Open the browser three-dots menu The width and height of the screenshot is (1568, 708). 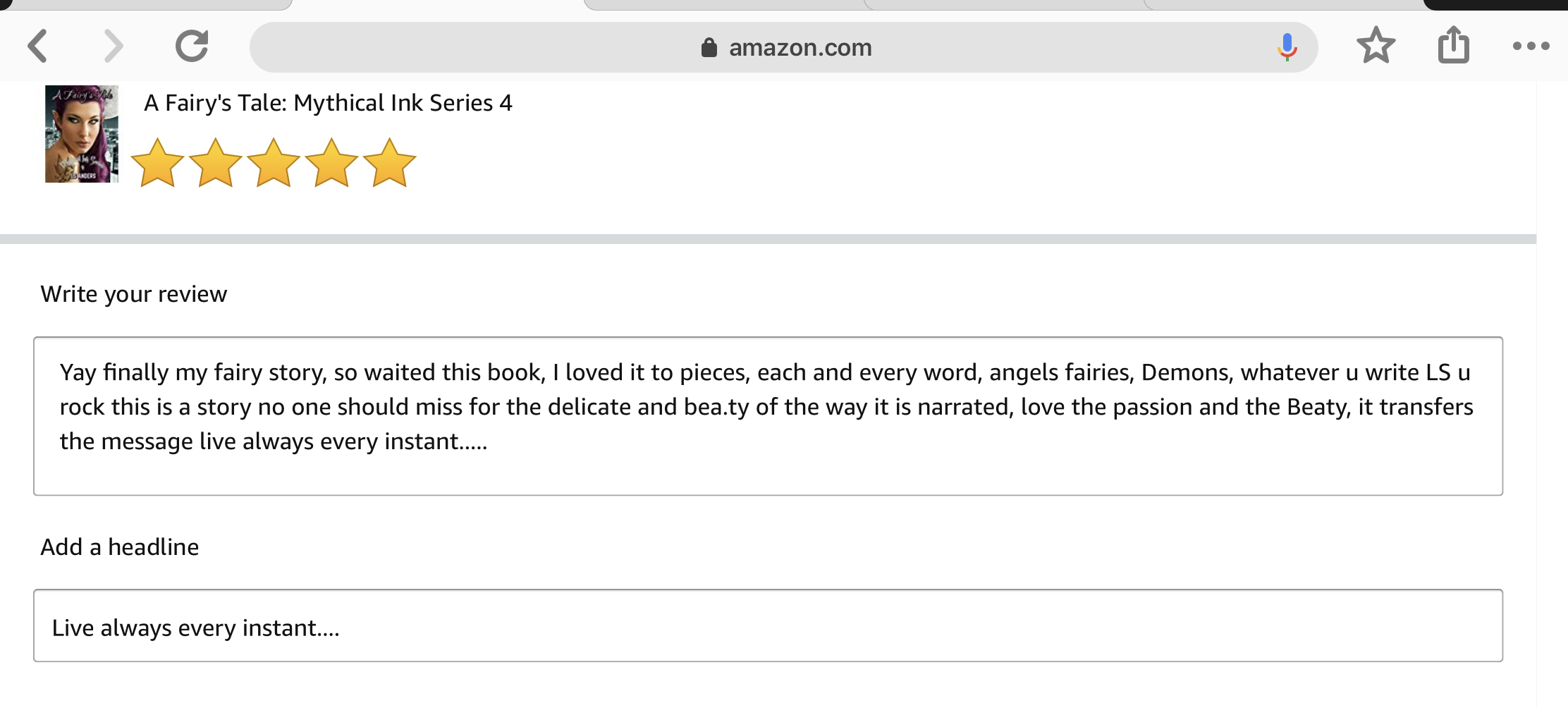pyautogui.click(x=1531, y=47)
